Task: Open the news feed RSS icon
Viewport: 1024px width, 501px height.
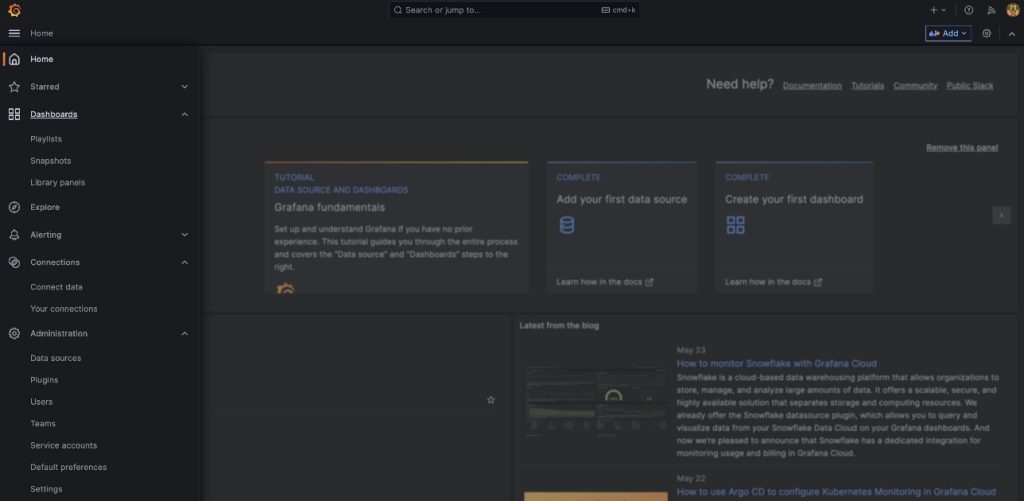Action: (991, 10)
